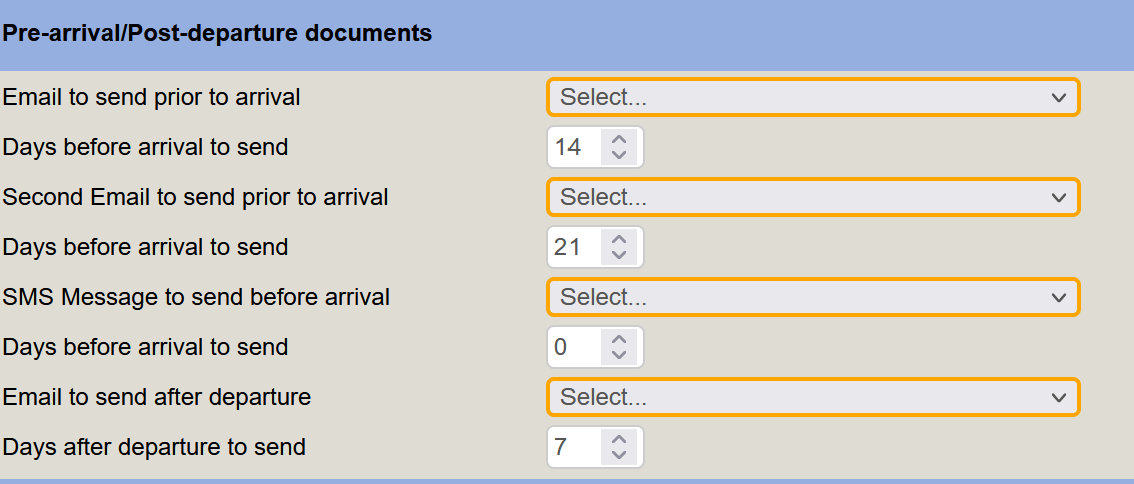
Task: Open the 'SMS Message to send before arrival' dropdown
Action: pyautogui.click(x=813, y=297)
